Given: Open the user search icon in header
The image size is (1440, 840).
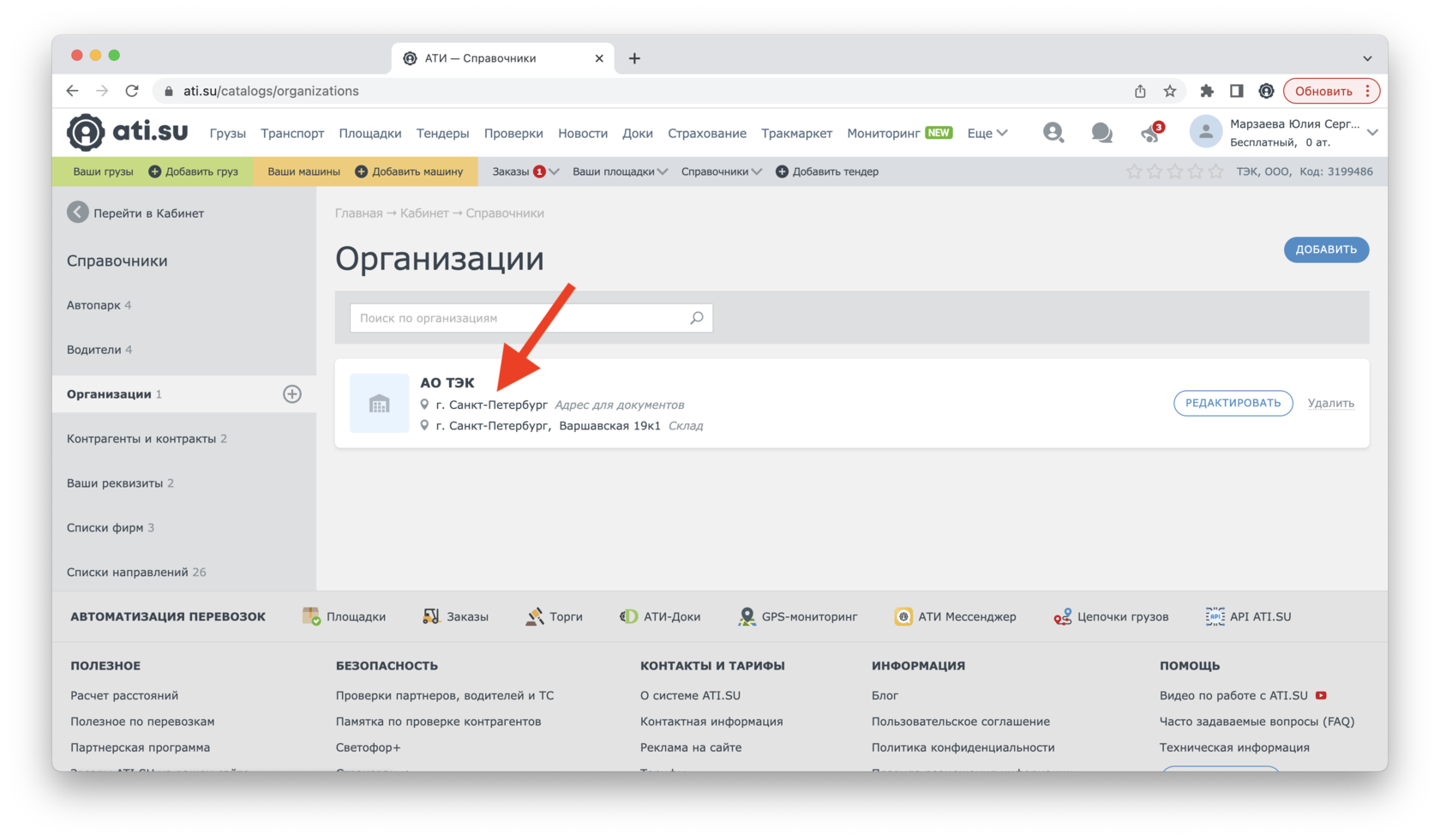Looking at the screenshot, I should pyautogui.click(x=1053, y=132).
